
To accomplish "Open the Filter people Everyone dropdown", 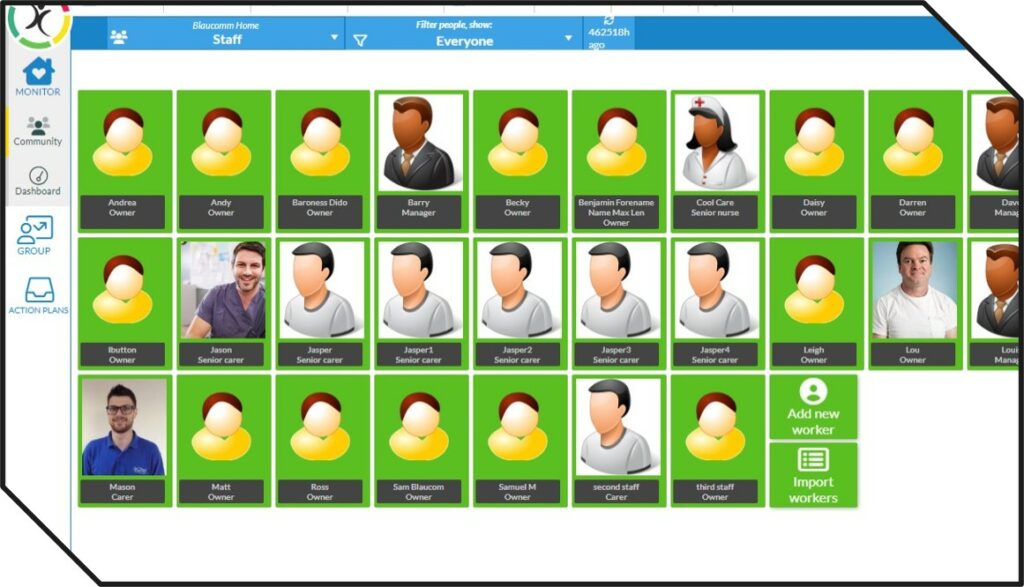I will 568,38.
